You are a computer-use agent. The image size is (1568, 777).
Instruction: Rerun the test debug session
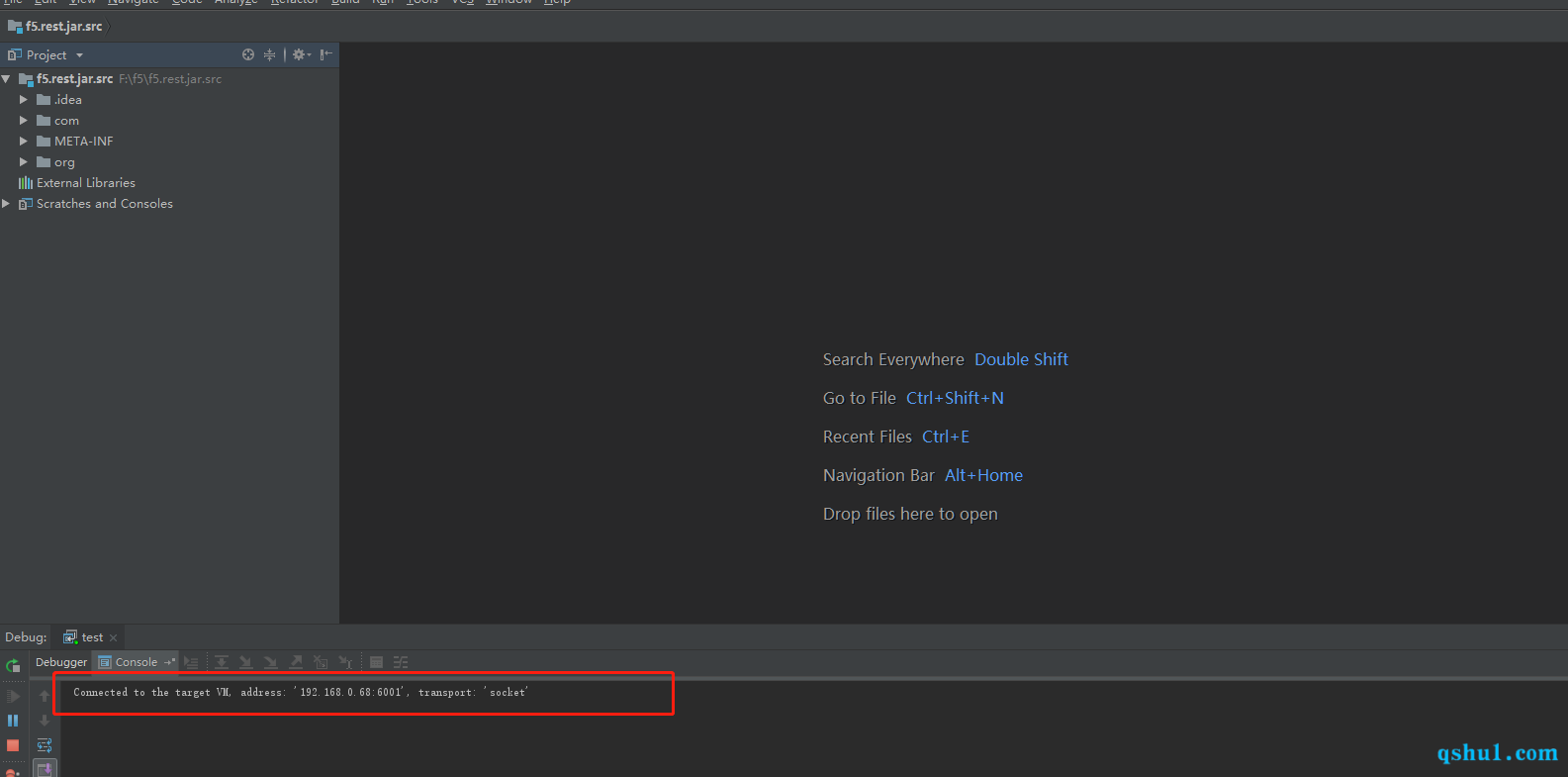point(13,665)
